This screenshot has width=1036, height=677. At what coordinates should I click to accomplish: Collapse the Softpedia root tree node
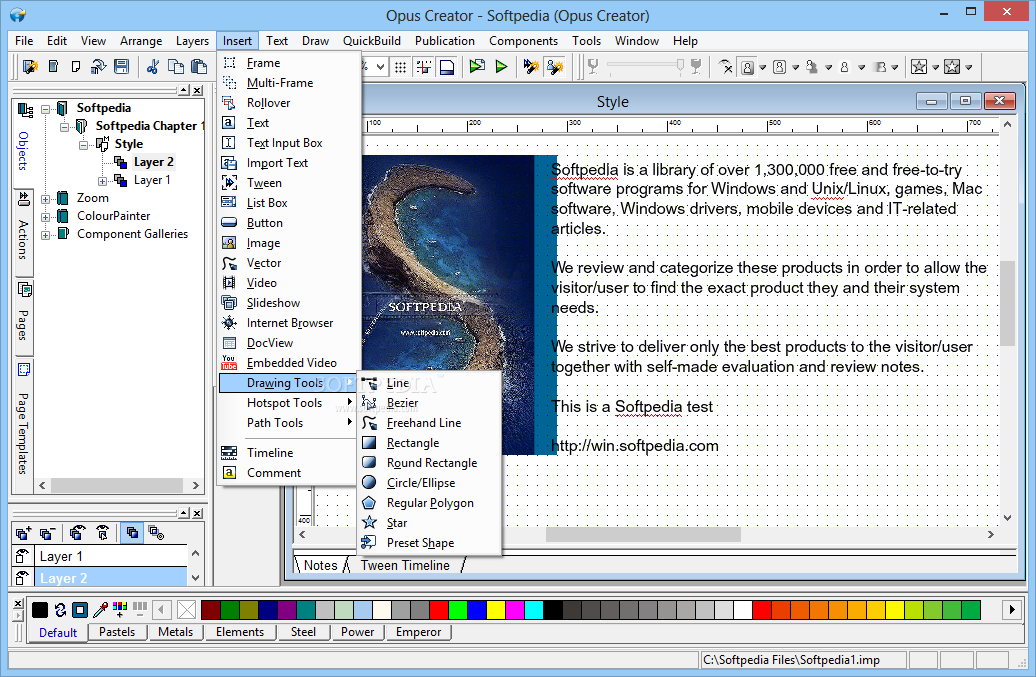(46, 109)
